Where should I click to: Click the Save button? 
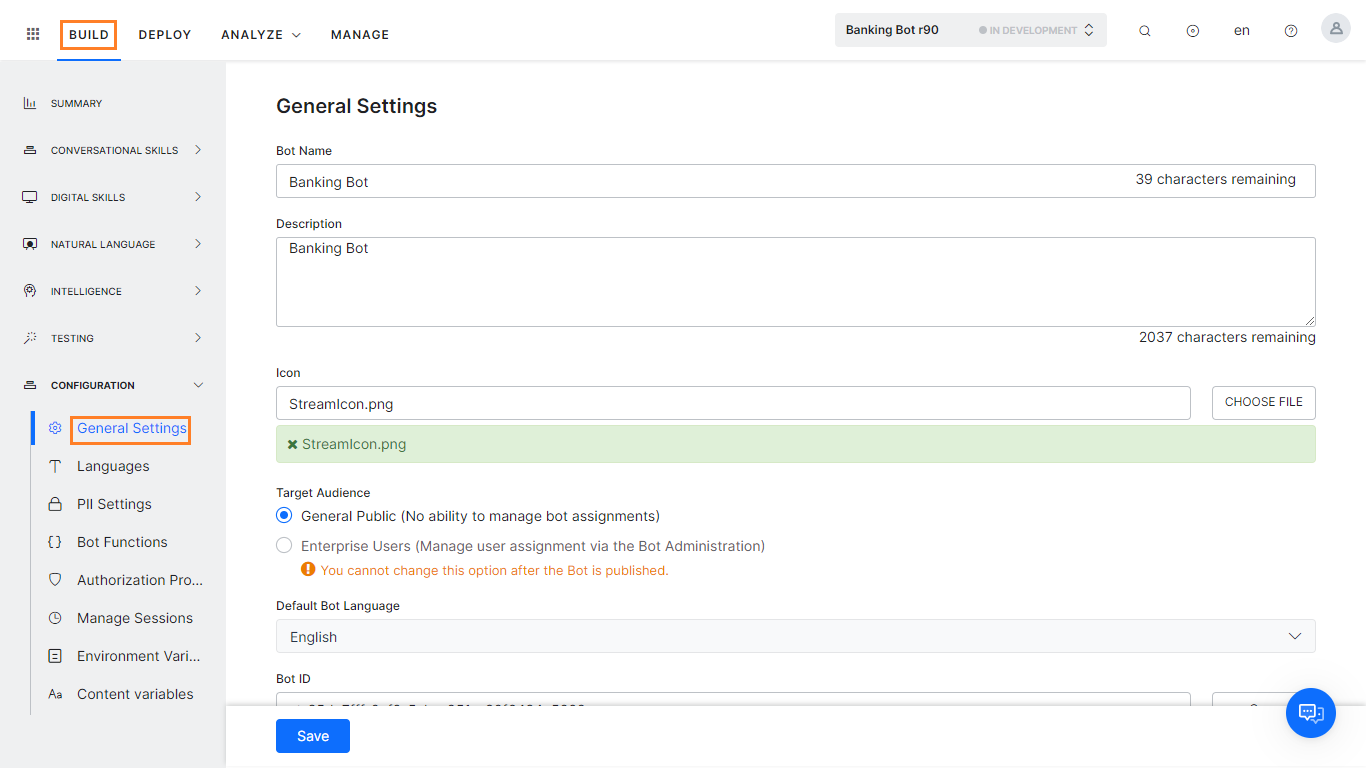pos(312,736)
